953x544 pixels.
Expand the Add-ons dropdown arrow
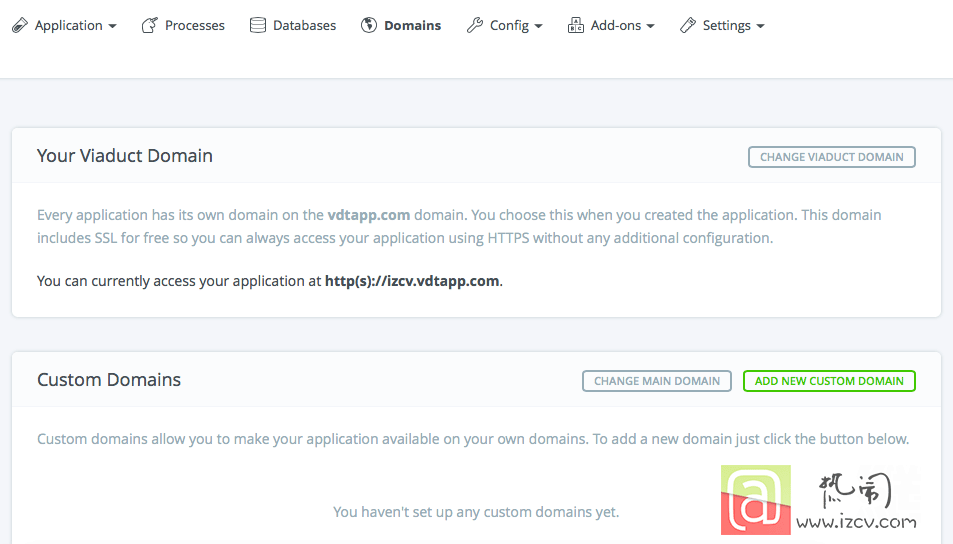650,26
